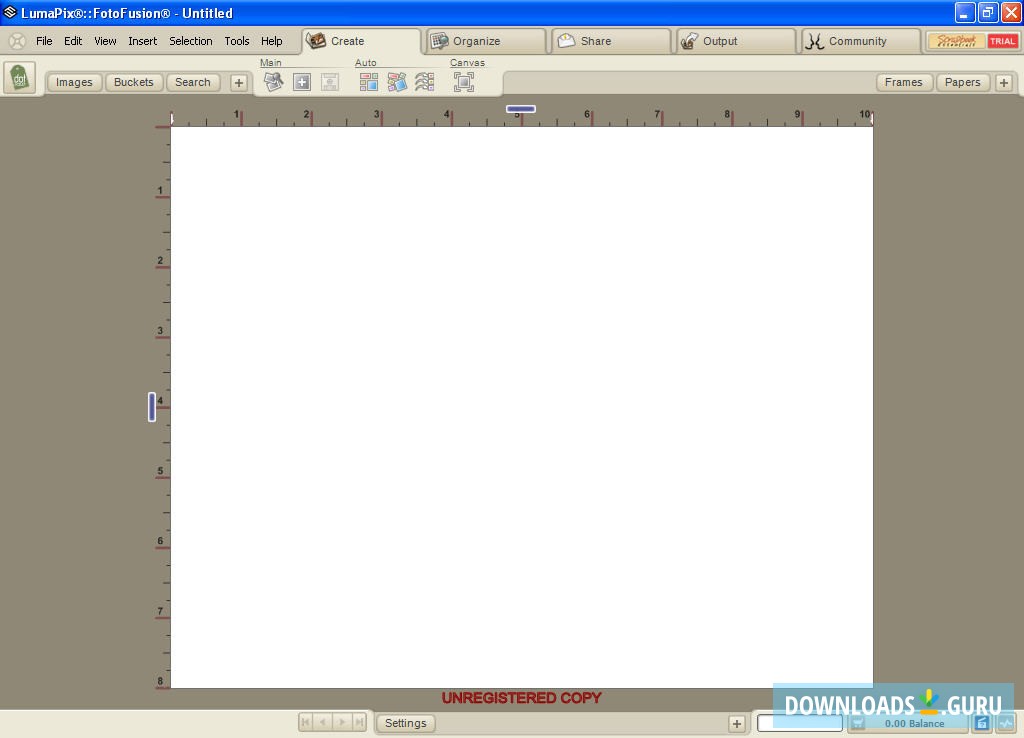The height and width of the screenshot is (738, 1024).
Task: Click the auto scatter collage icon
Action: tap(397, 82)
